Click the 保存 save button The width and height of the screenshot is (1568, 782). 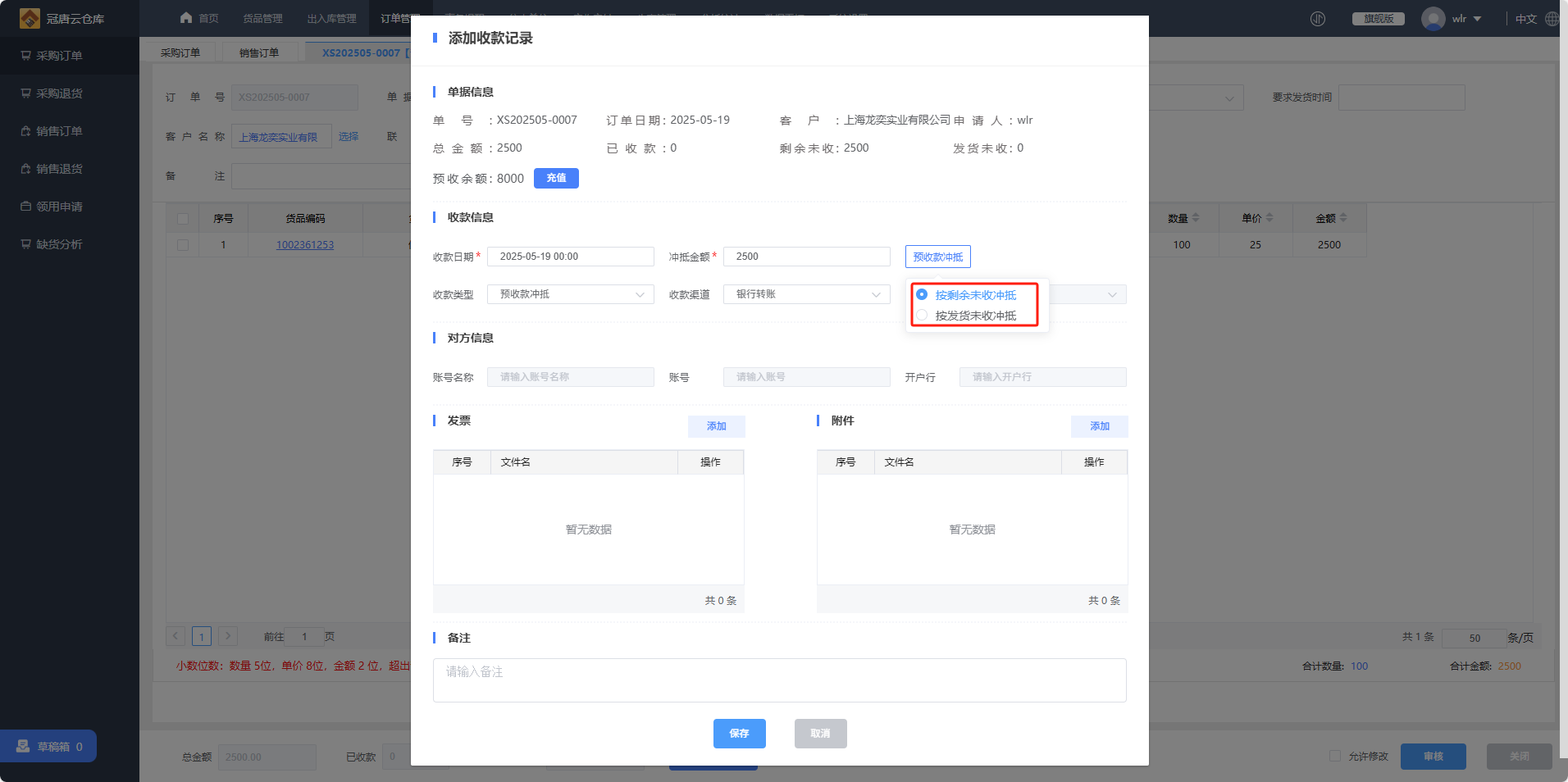point(740,734)
